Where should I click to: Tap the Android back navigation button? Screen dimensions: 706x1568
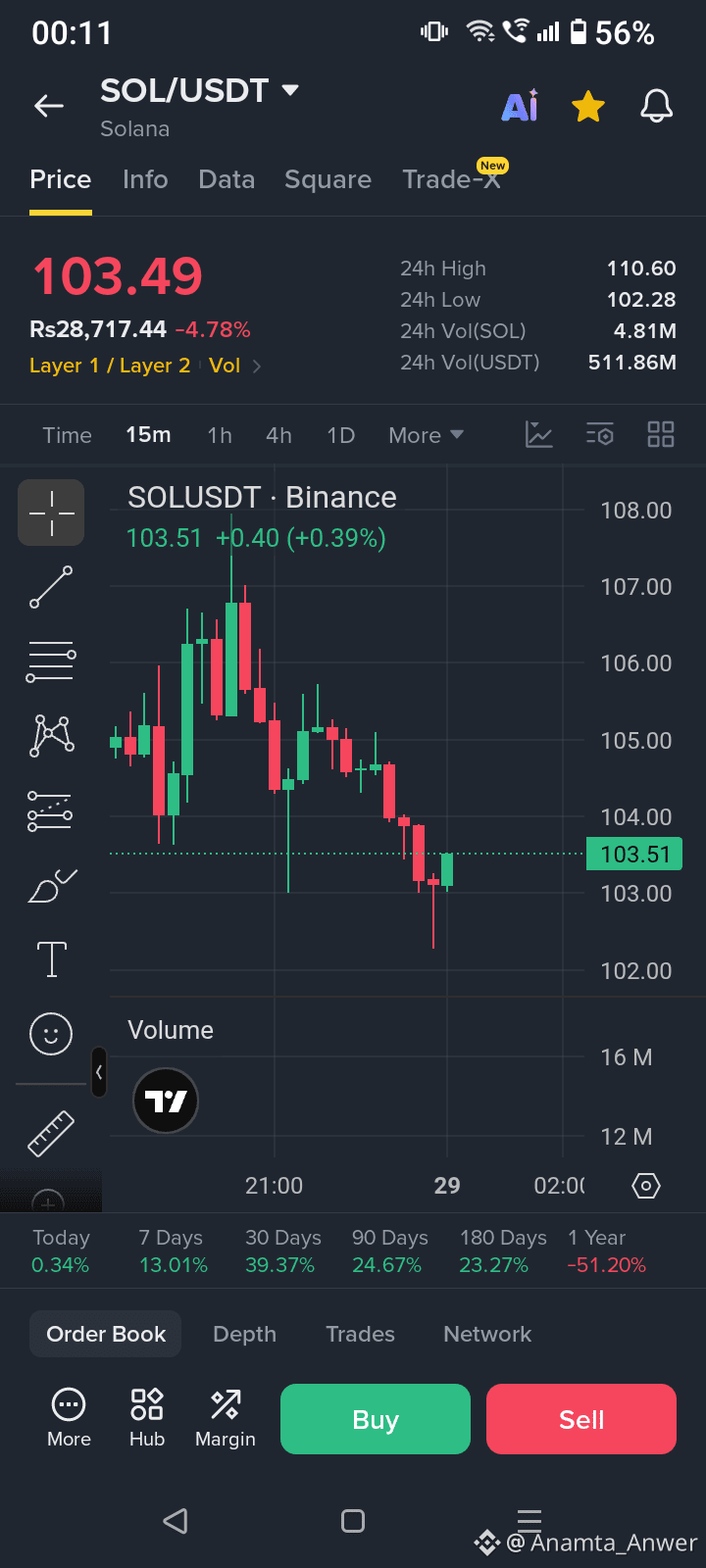176,1521
